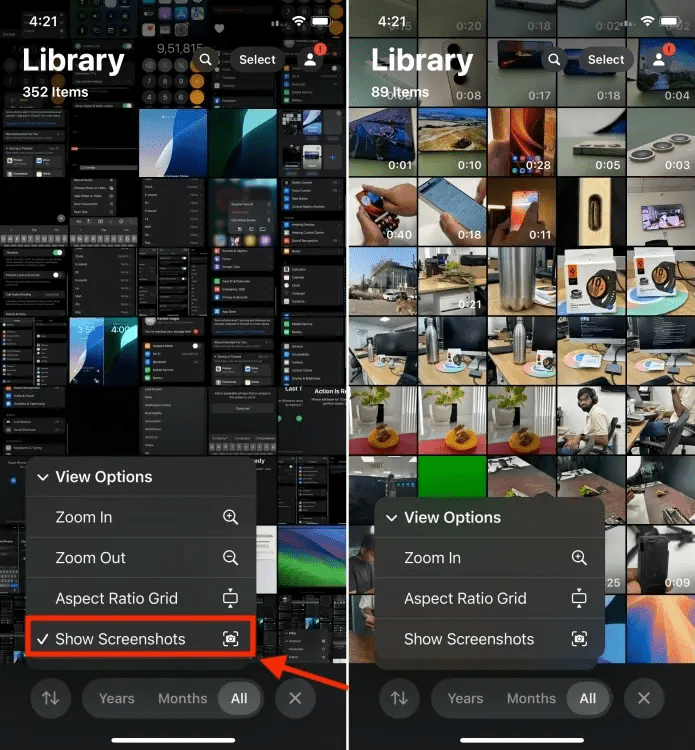Viewport: 695px width, 750px height.
Task: Tap the 89 Items label
Action: tap(400, 92)
